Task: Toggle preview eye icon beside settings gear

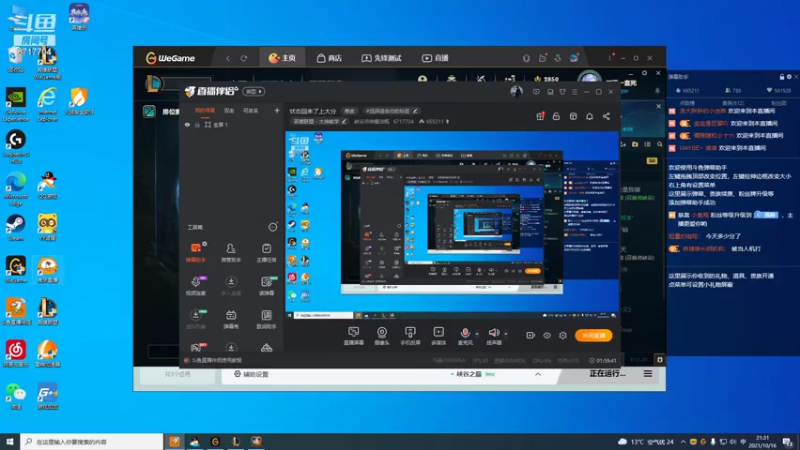Action: point(546,336)
